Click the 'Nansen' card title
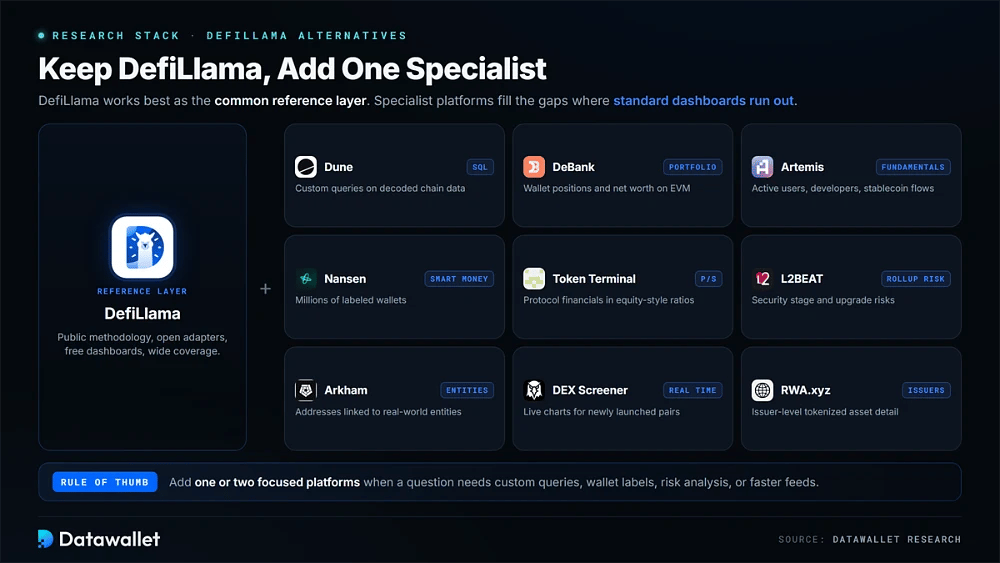Screen dimensions: 1000x563 click(x=345, y=279)
